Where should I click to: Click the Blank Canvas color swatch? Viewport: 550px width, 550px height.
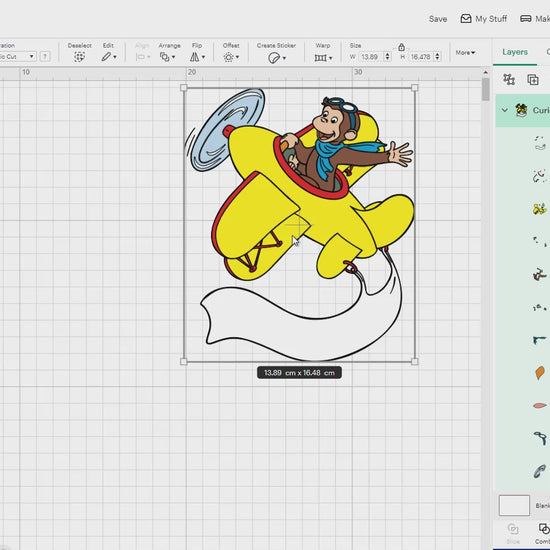pos(514,505)
